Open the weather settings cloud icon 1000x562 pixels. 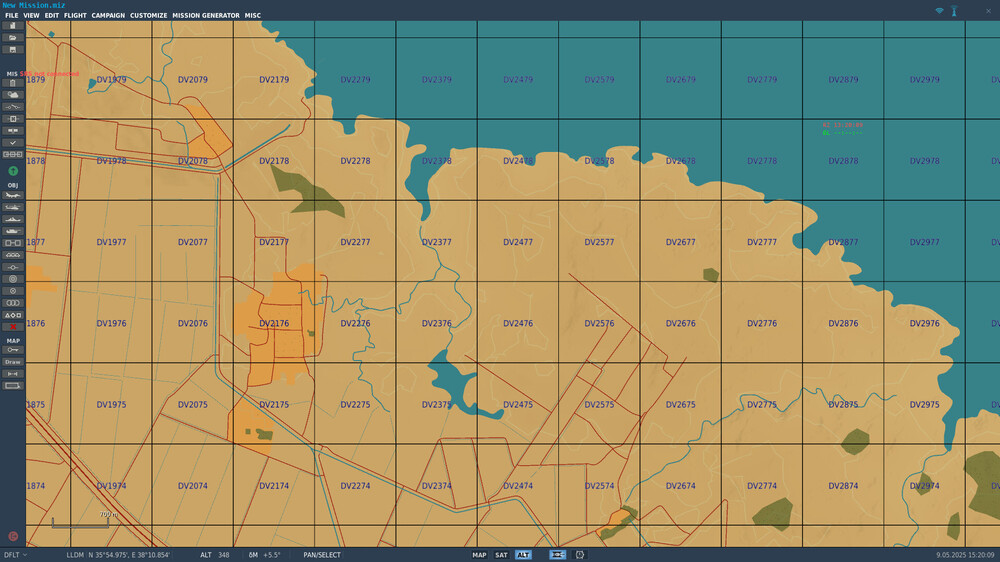(x=13, y=95)
